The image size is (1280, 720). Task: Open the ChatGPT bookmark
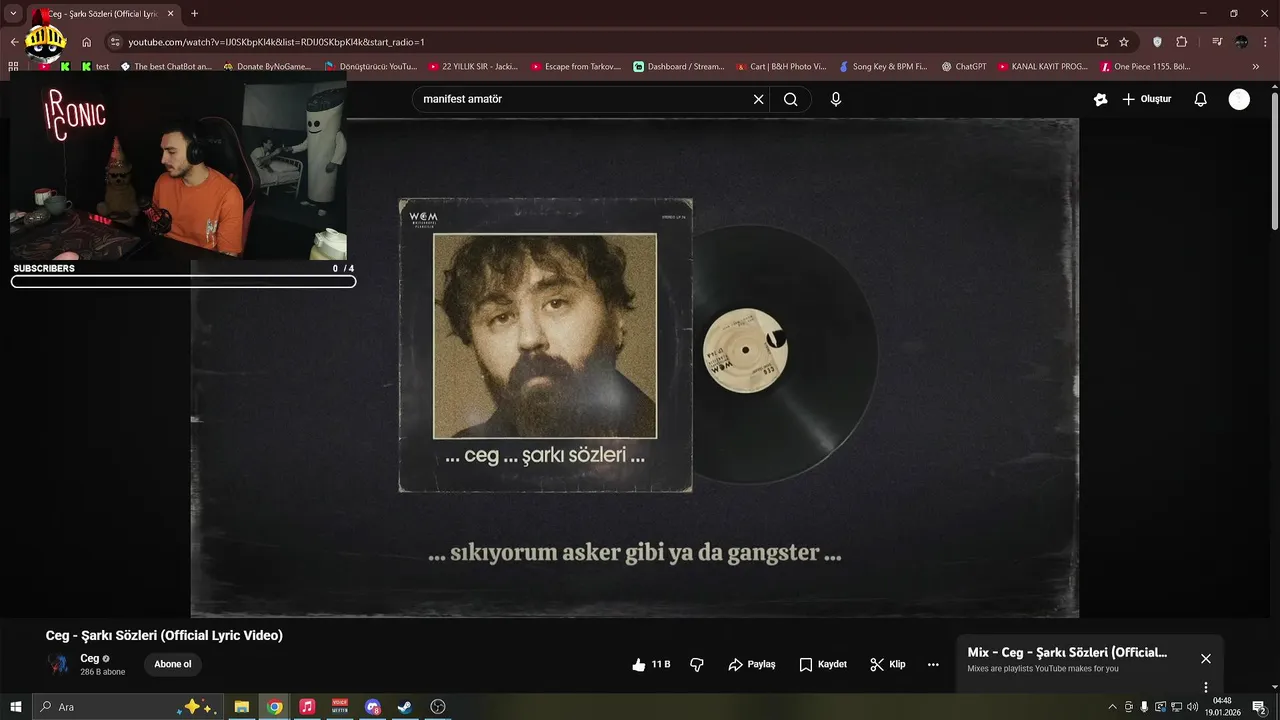(963, 67)
